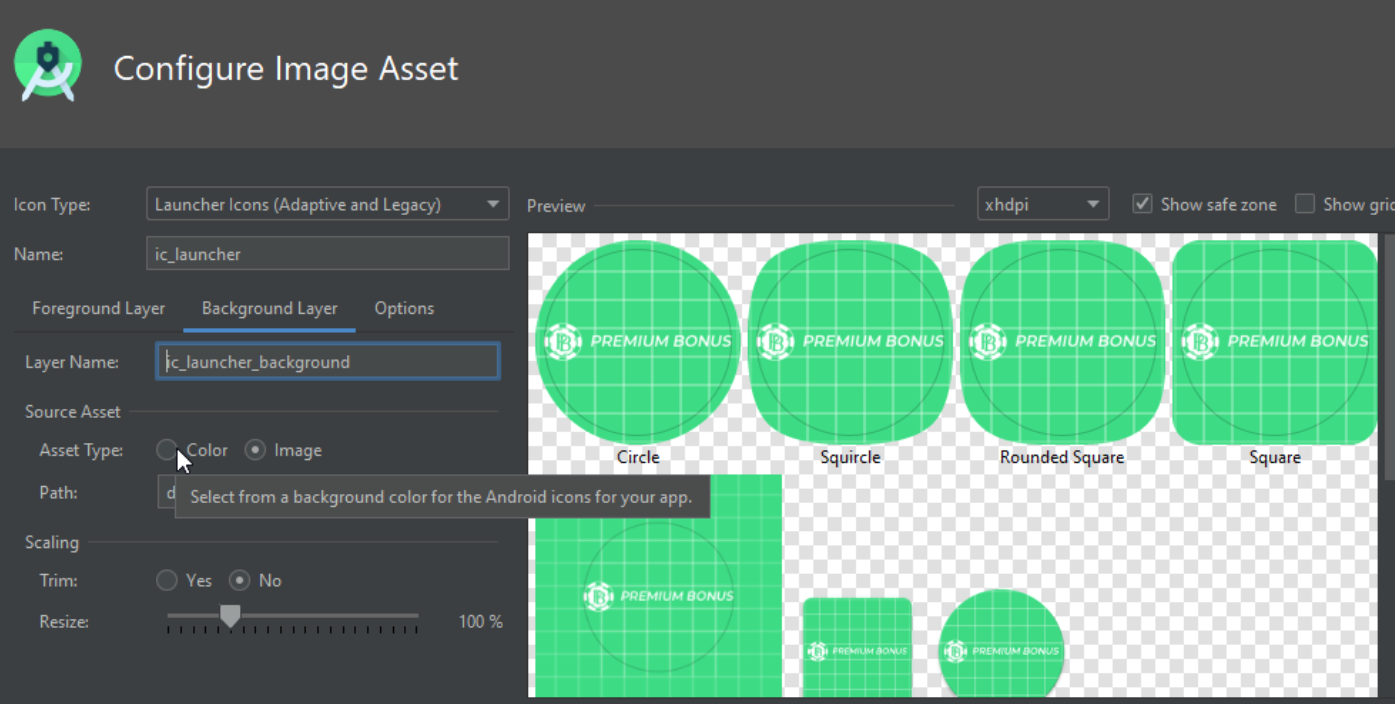
Task: Open the Icon Type dropdown
Action: pos(327,204)
